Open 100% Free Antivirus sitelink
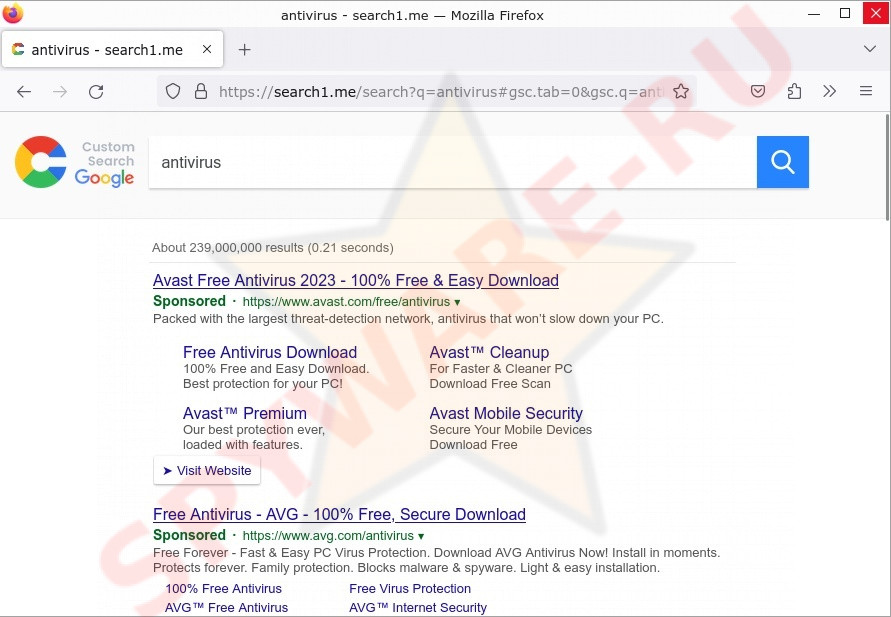Screen dimensions: 891x617 click(223, 589)
